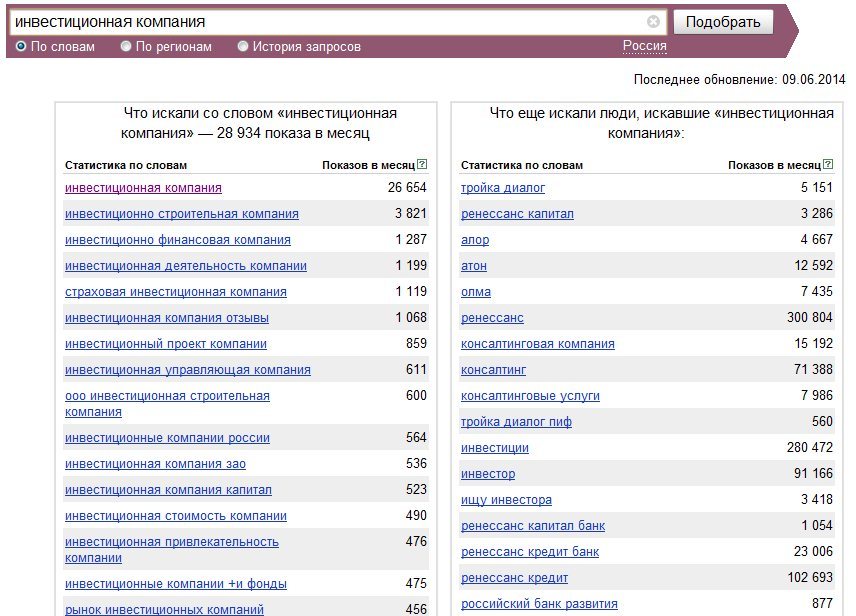Open help icon beside left 'Показов в месяц'
The width and height of the screenshot is (856, 616).
422,164
